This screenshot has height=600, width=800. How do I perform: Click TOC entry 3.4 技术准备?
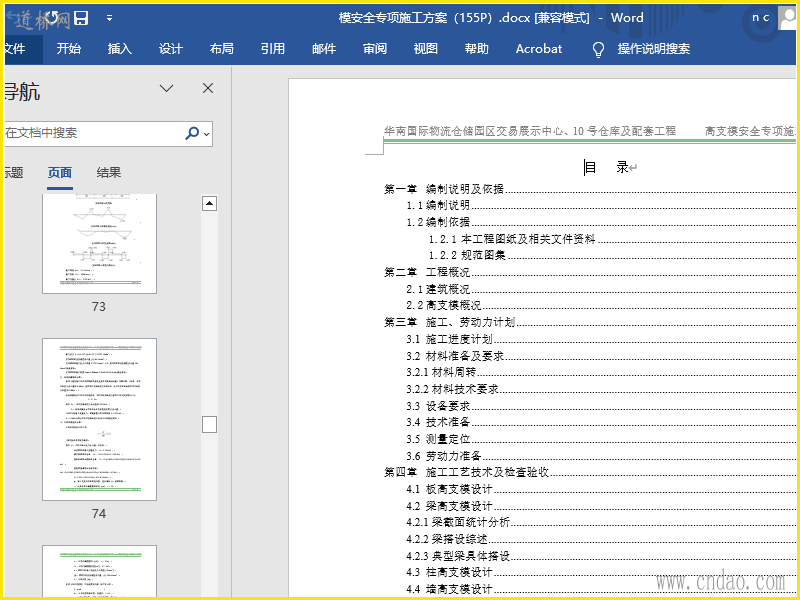(x=438, y=422)
